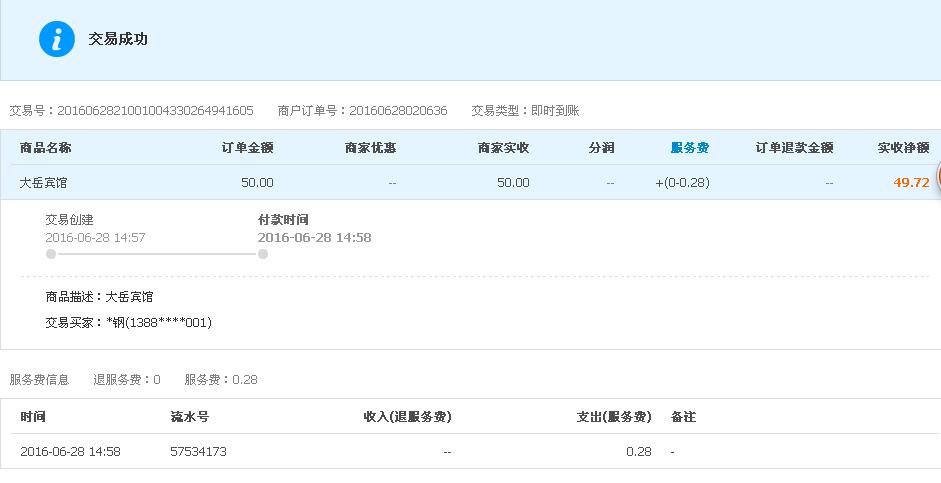941x483 pixels.
Task: Click the orange net amount 49.72
Action: 912,182
